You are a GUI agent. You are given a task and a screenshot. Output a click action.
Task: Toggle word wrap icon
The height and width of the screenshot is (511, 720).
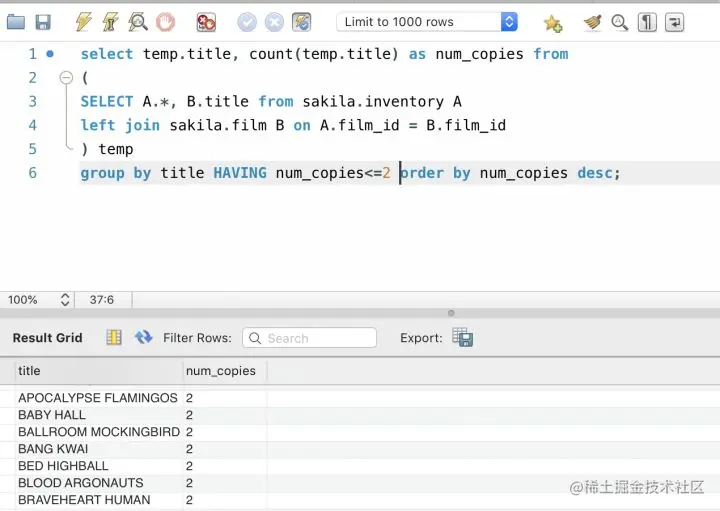(674, 22)
